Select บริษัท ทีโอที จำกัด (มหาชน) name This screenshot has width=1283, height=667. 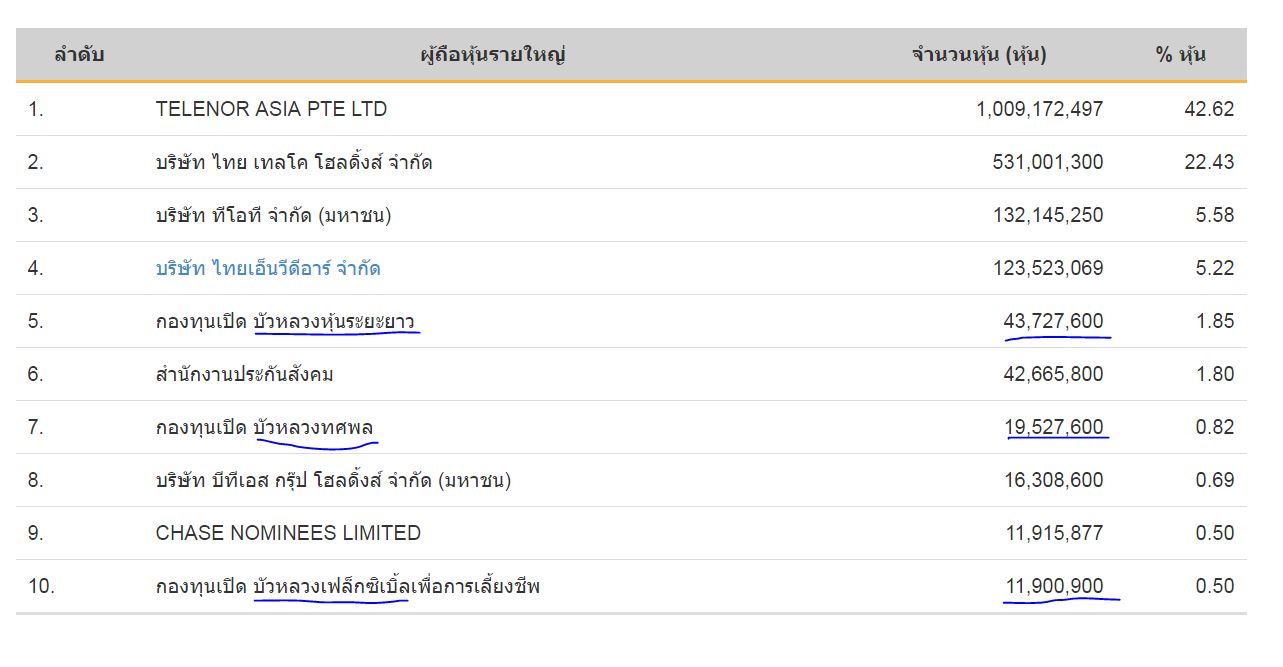(x=273, y=215)
